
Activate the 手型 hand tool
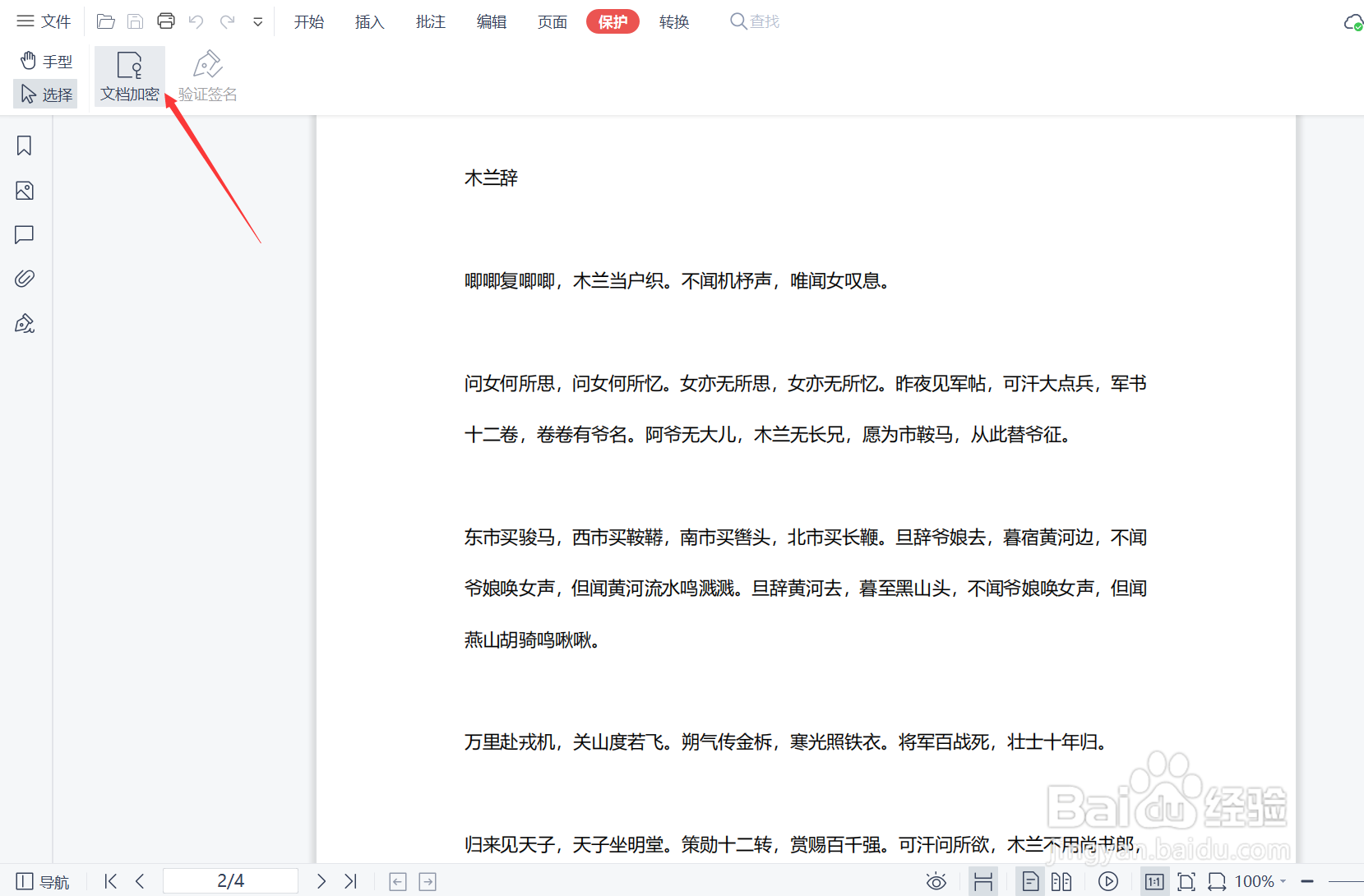(46, 61)
